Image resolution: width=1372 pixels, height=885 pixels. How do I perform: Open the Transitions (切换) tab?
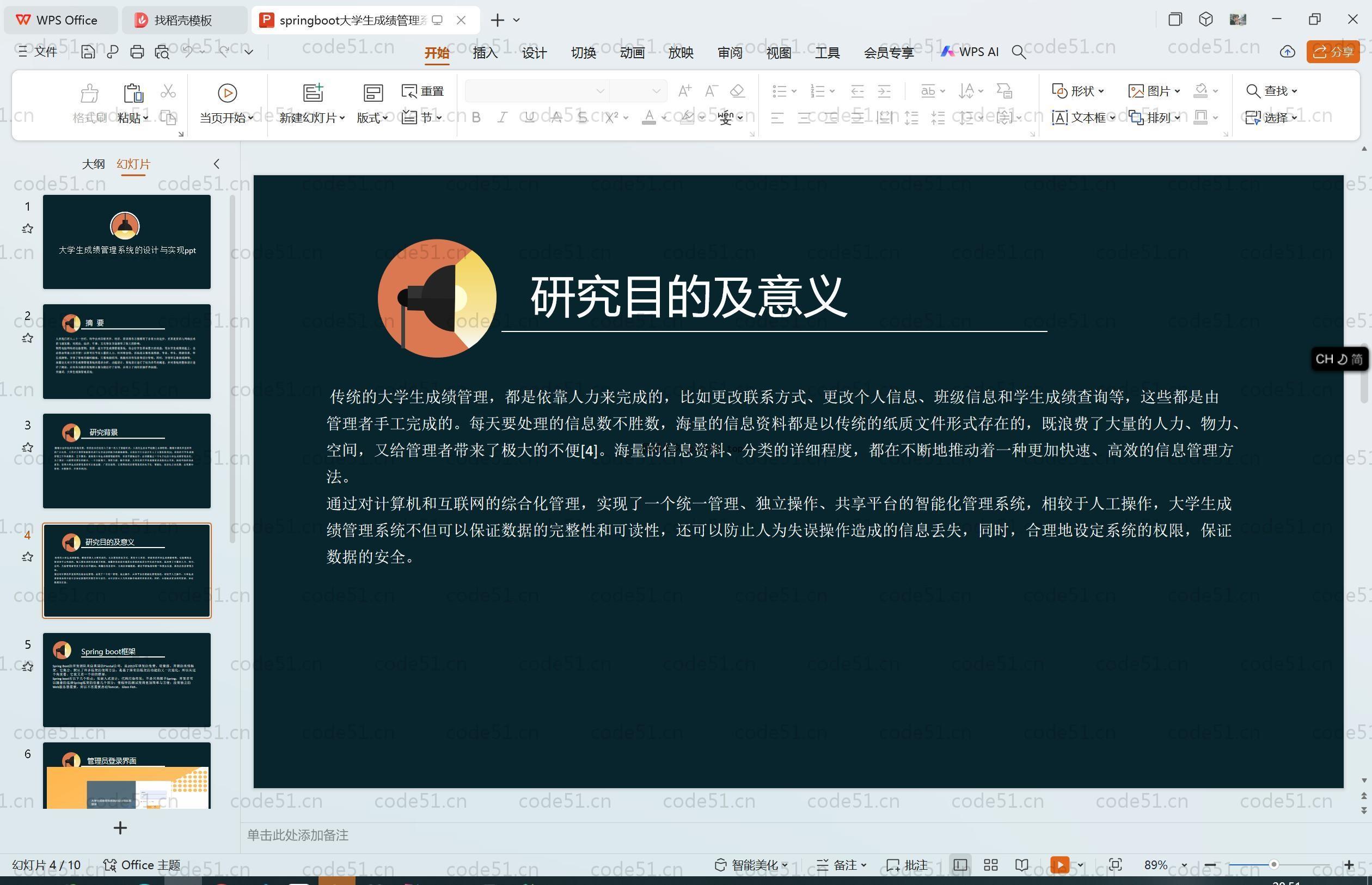584,53
